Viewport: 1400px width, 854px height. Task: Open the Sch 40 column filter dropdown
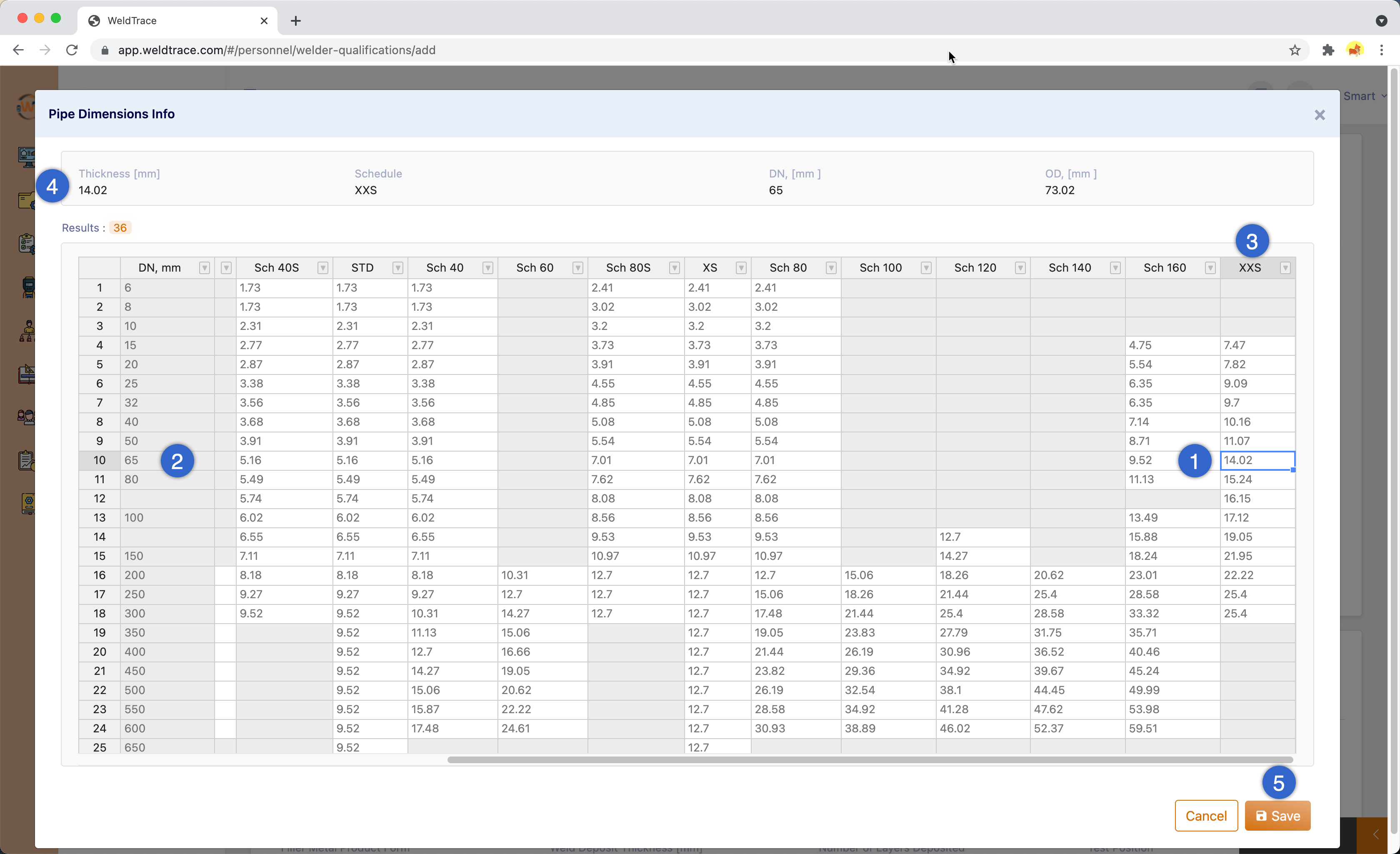coord(487,268)
